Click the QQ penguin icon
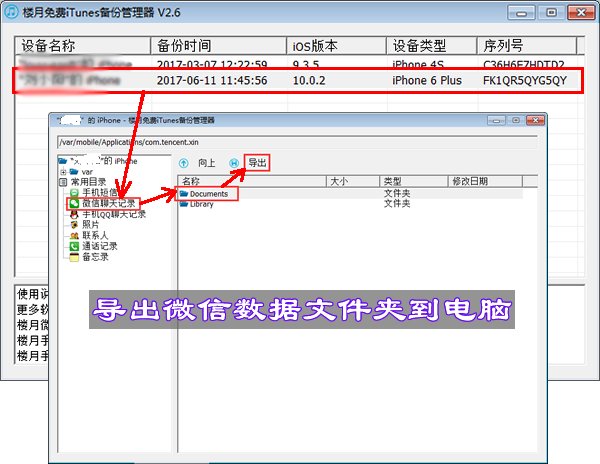Screen dimensions: 600x464 pos(74,214)
